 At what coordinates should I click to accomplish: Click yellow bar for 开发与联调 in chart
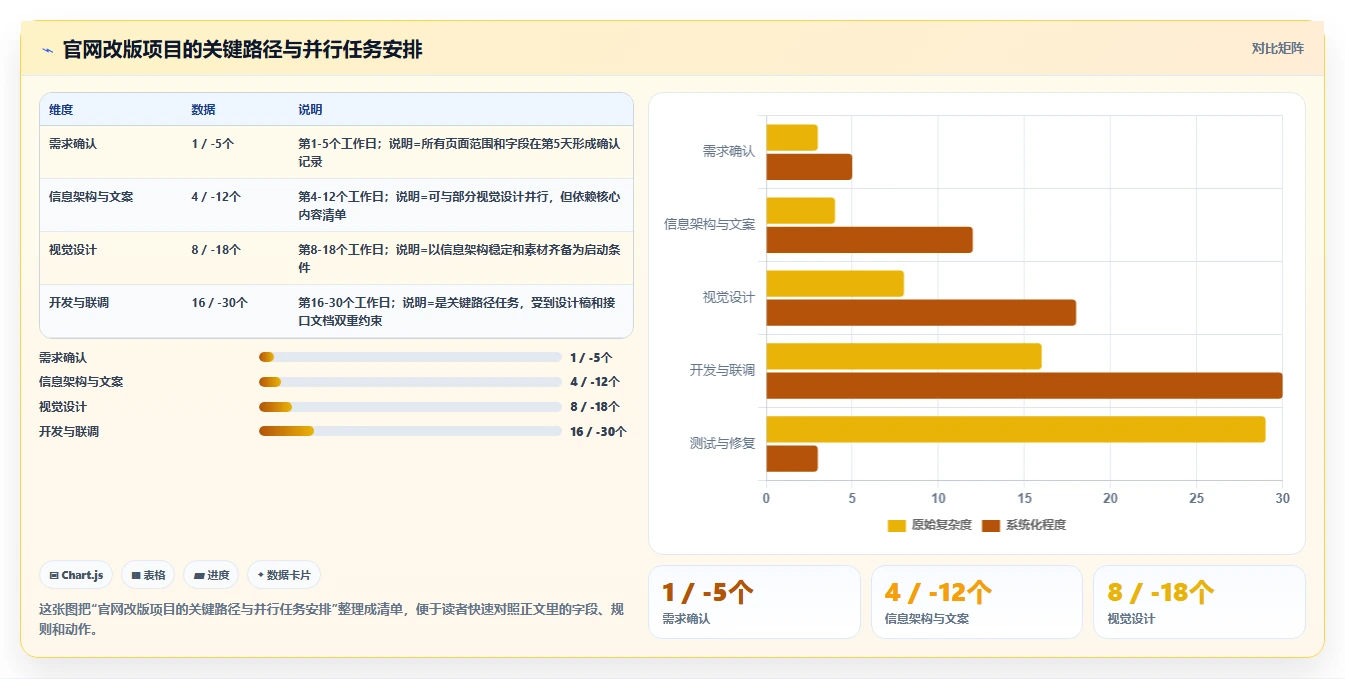(x=904, y=357)
